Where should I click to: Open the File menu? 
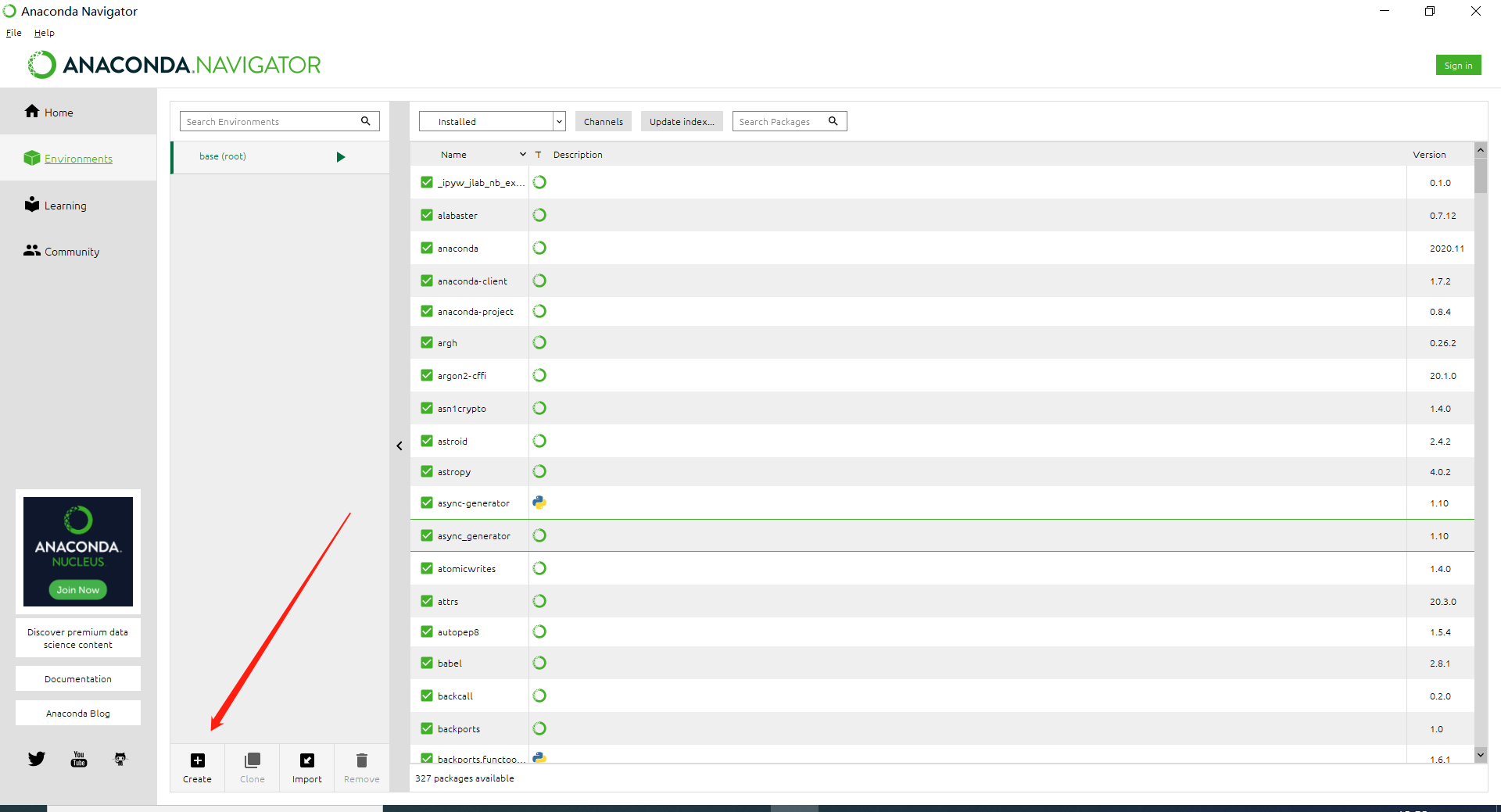(x=14, y=33)
